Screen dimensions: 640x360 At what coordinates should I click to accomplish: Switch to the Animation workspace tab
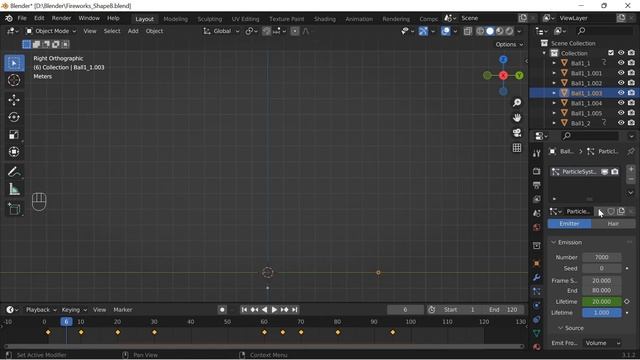(x=359, y=19)
